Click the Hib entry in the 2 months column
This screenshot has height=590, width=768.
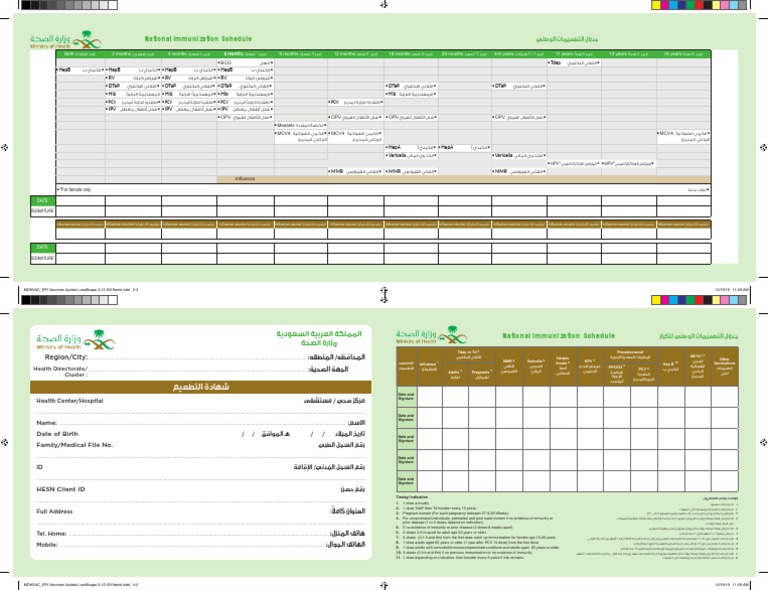click(x=133, y=94)
